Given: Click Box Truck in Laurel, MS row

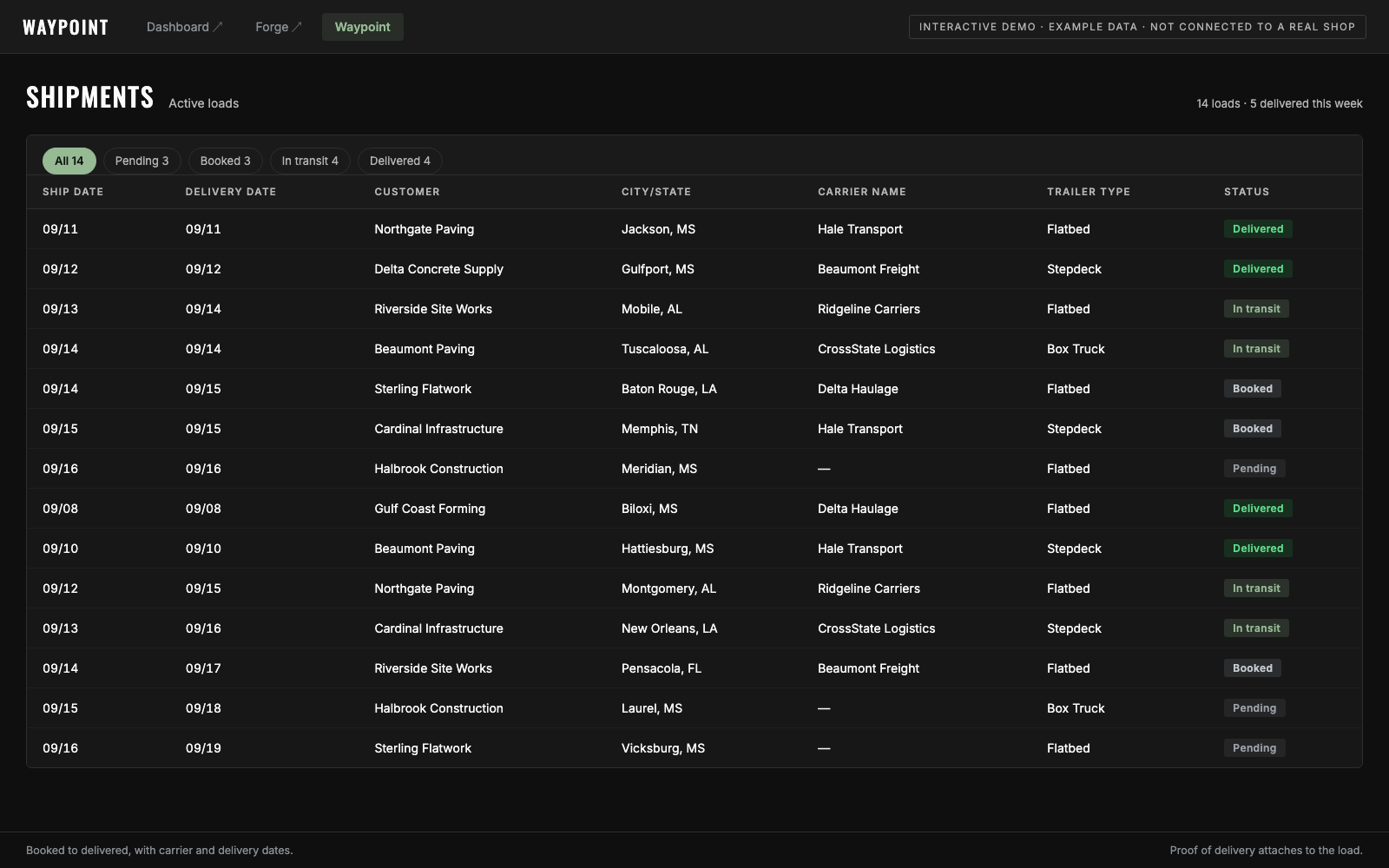Looking at the screenshot, I should (x=1076, y=708).
